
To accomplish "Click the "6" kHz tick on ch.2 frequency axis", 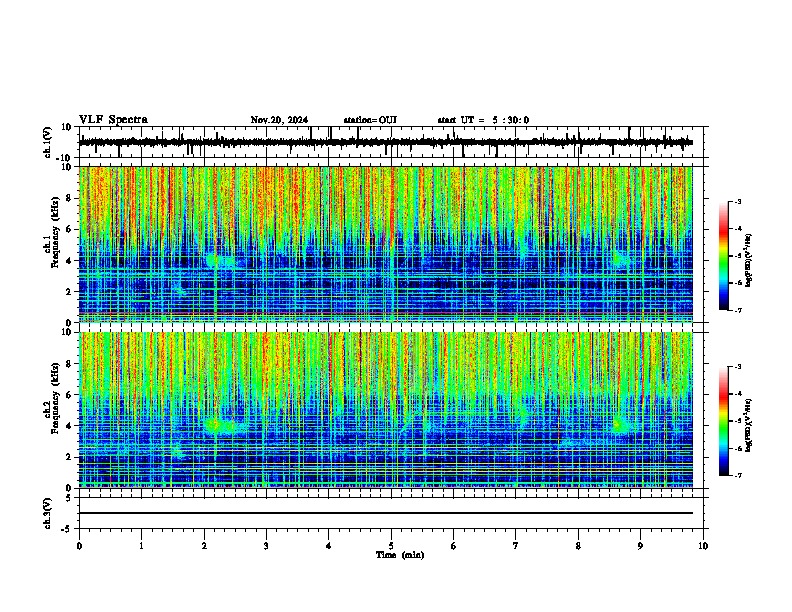I will tap(69, 395).
